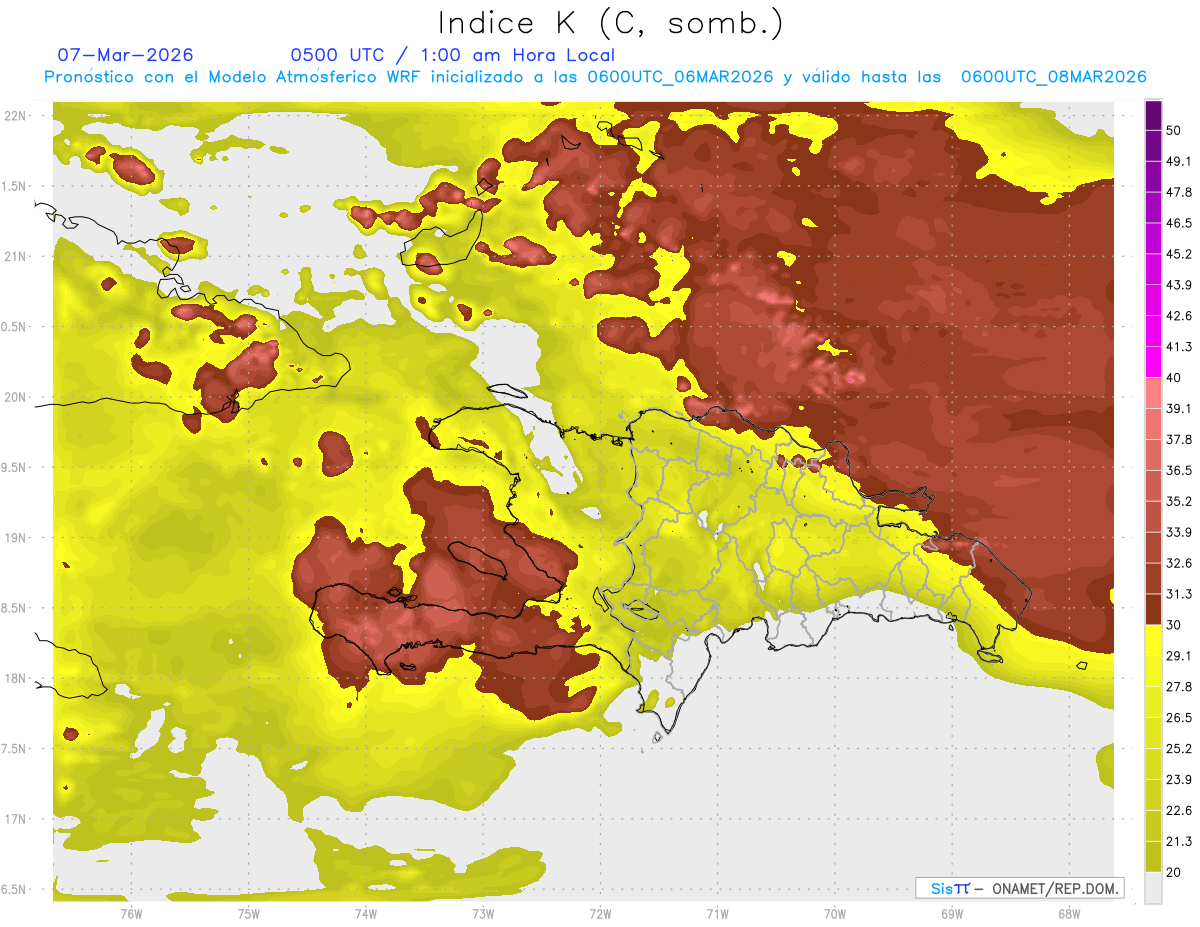Click the '75W' longitude label
This screenshot has width=1200, height=927.
click(x=248, y=914)
